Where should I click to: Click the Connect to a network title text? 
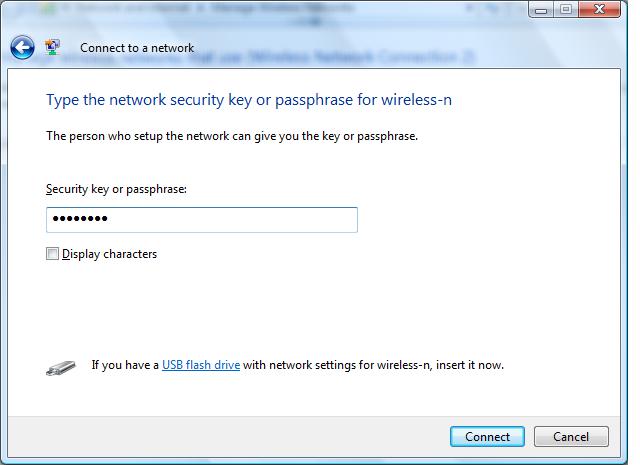tap(137, 48)
